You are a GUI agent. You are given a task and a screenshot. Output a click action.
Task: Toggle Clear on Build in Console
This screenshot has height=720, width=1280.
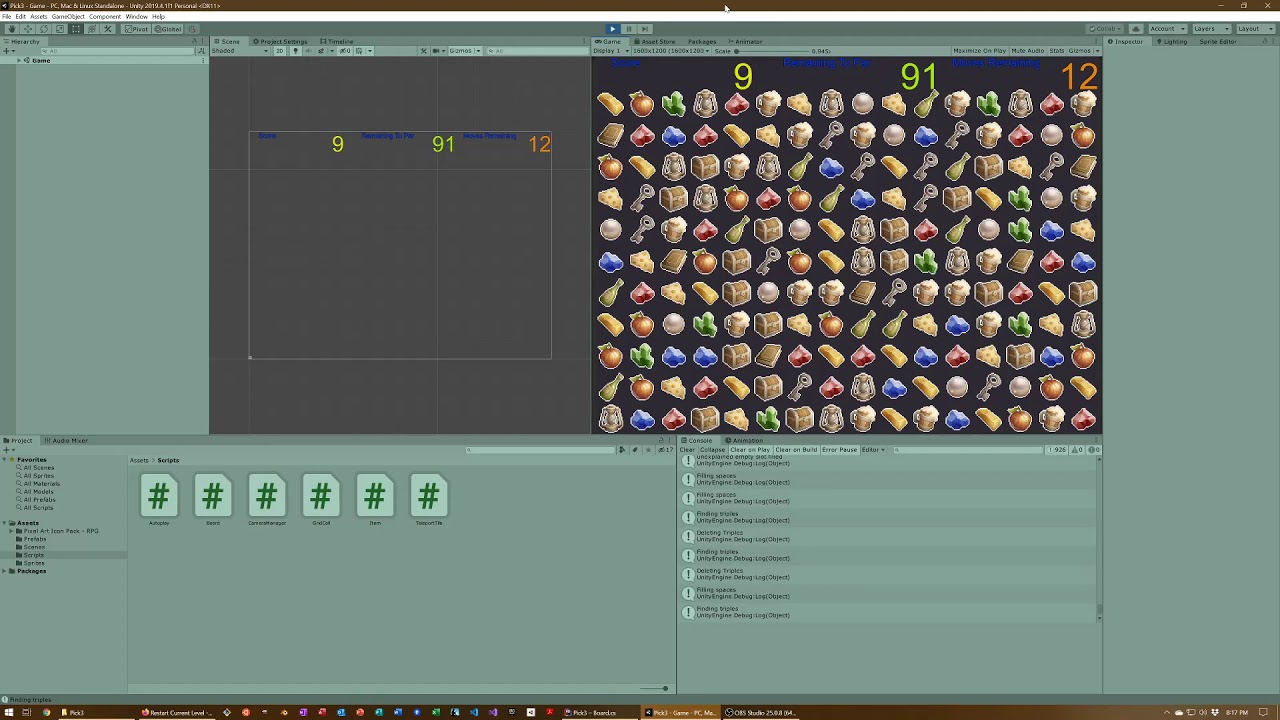coord(796,450)
